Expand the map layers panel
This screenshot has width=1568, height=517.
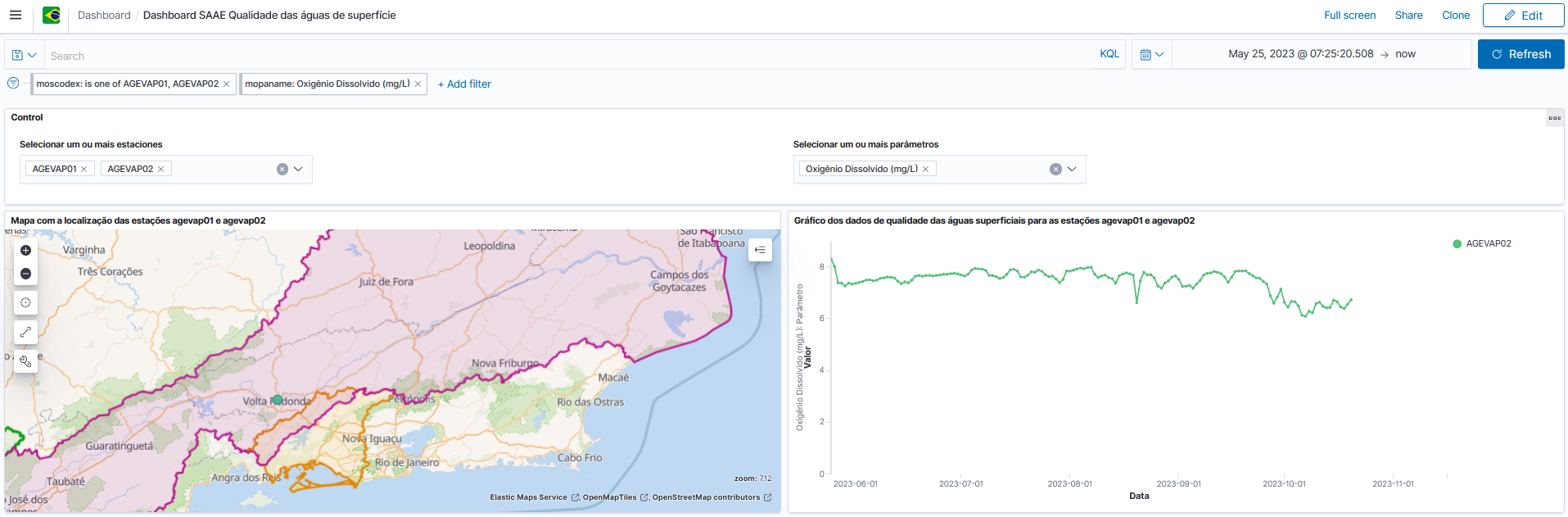point(760,250)
